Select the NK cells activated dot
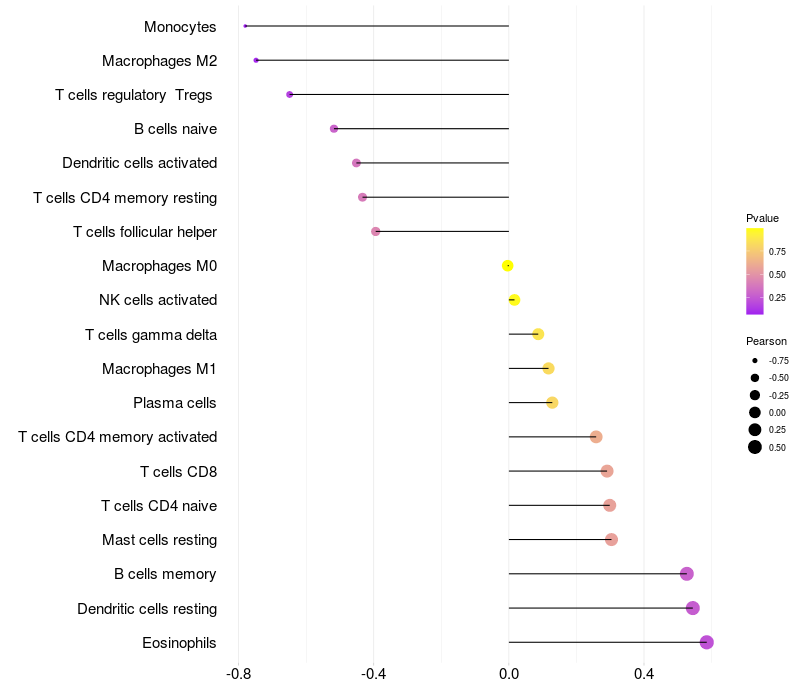The image size is (800, 700). coord(514,300)
